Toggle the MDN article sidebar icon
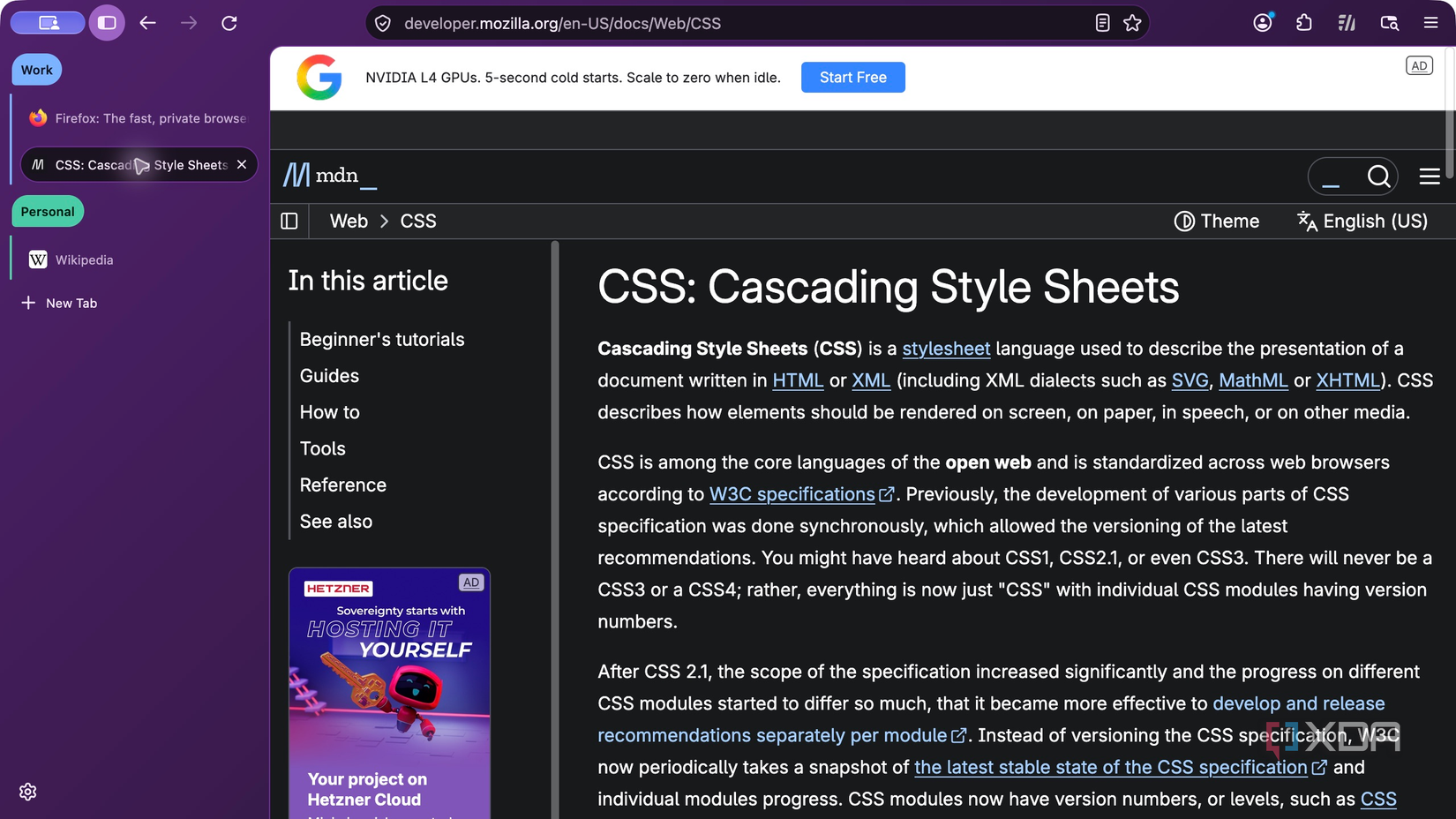1456x819 pixels. click(289, 221)
